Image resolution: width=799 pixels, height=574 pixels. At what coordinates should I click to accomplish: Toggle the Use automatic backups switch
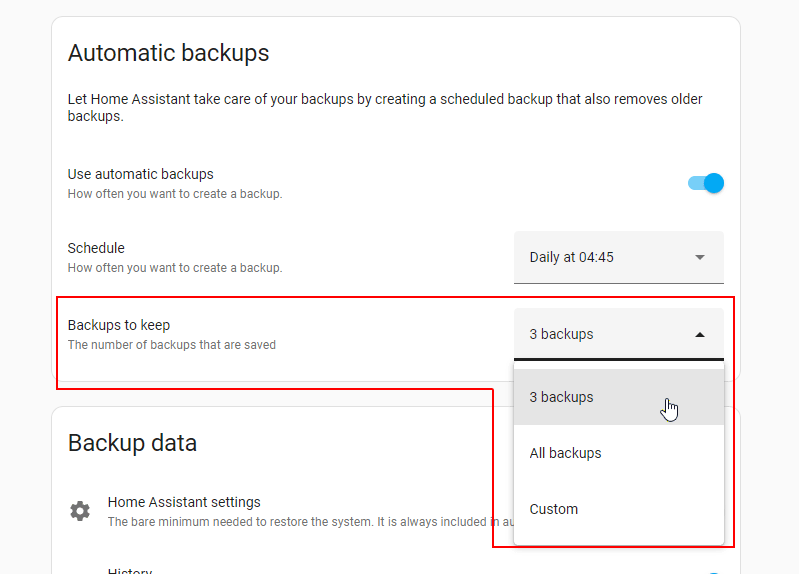[706, 183]
